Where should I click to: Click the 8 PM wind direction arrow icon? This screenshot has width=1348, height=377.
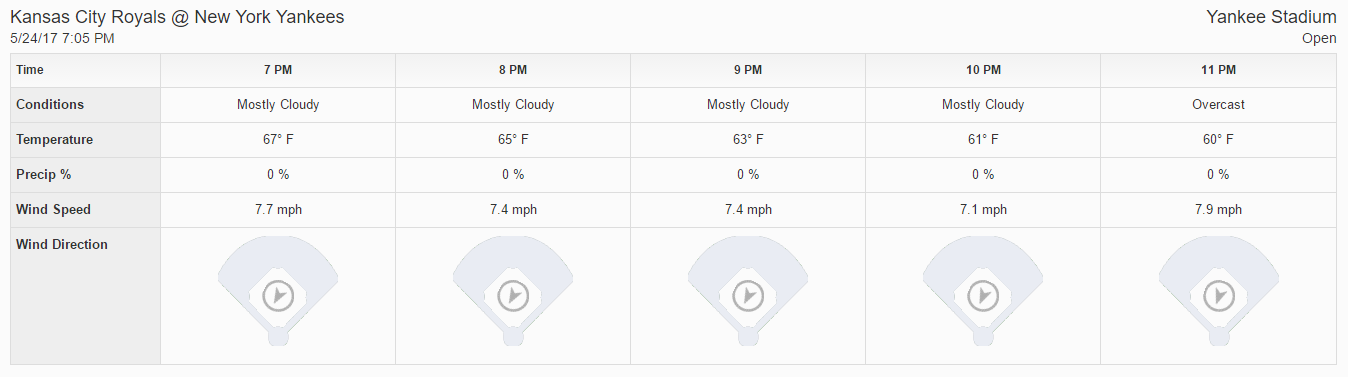click(x=513, y=296)
